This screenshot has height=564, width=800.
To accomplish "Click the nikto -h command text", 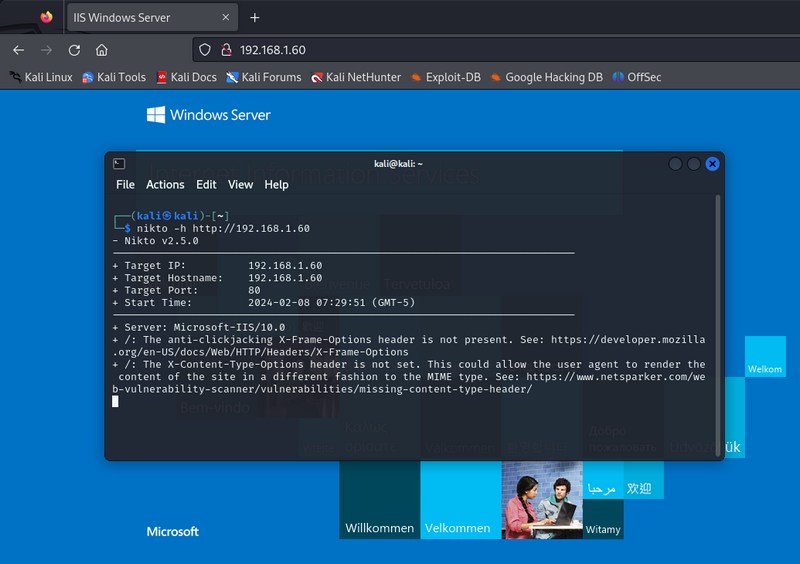I will click(223, 228).
